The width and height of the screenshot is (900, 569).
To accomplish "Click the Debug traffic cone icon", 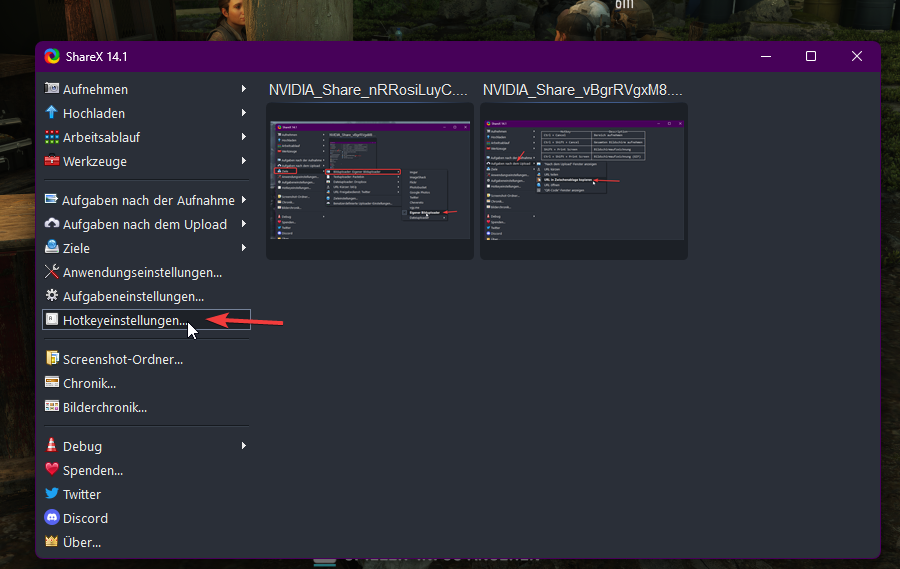I will 52,446.
